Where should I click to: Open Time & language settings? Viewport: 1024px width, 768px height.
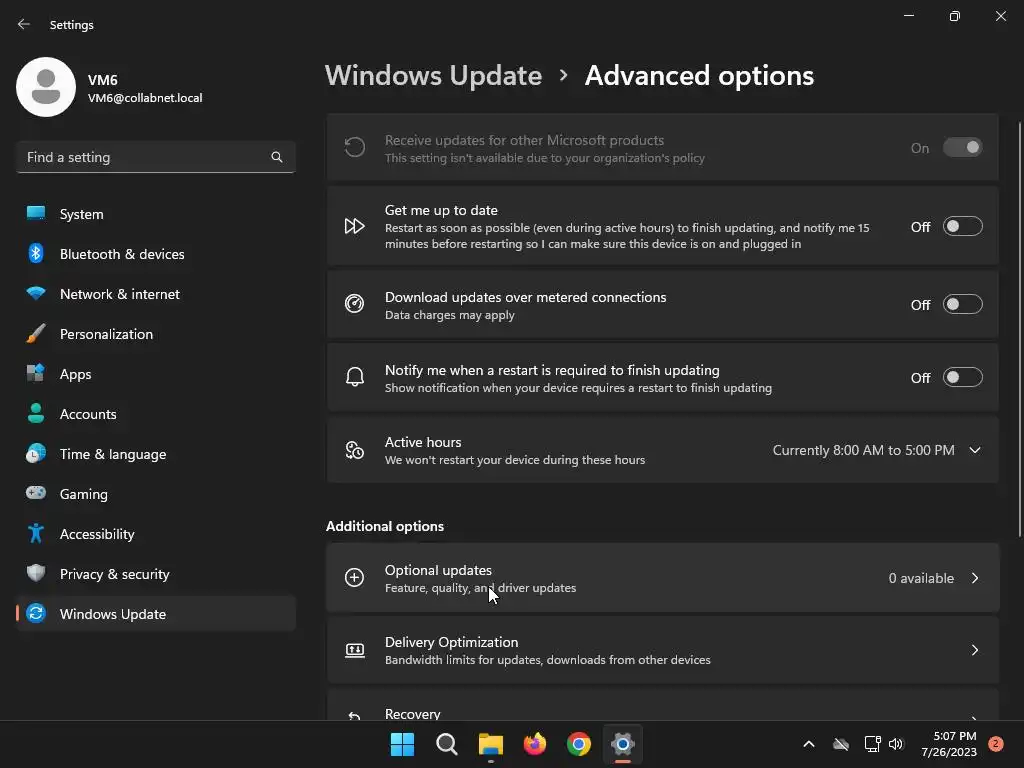pos(156,453)
